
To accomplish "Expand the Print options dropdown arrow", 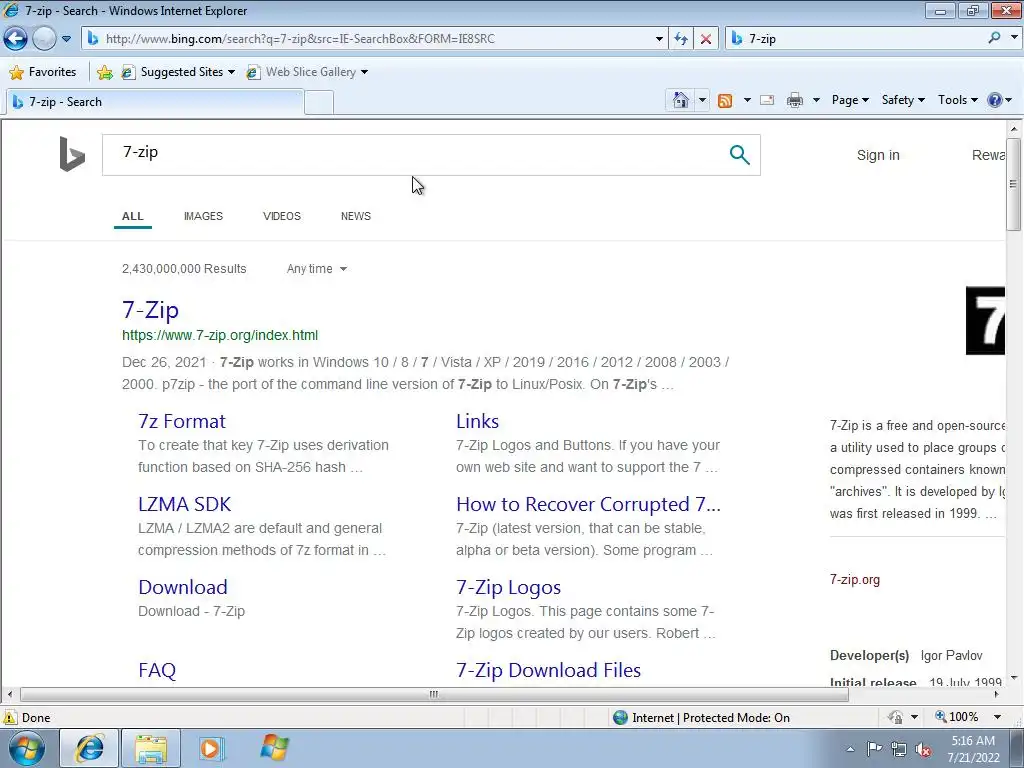I will point(816,100).
